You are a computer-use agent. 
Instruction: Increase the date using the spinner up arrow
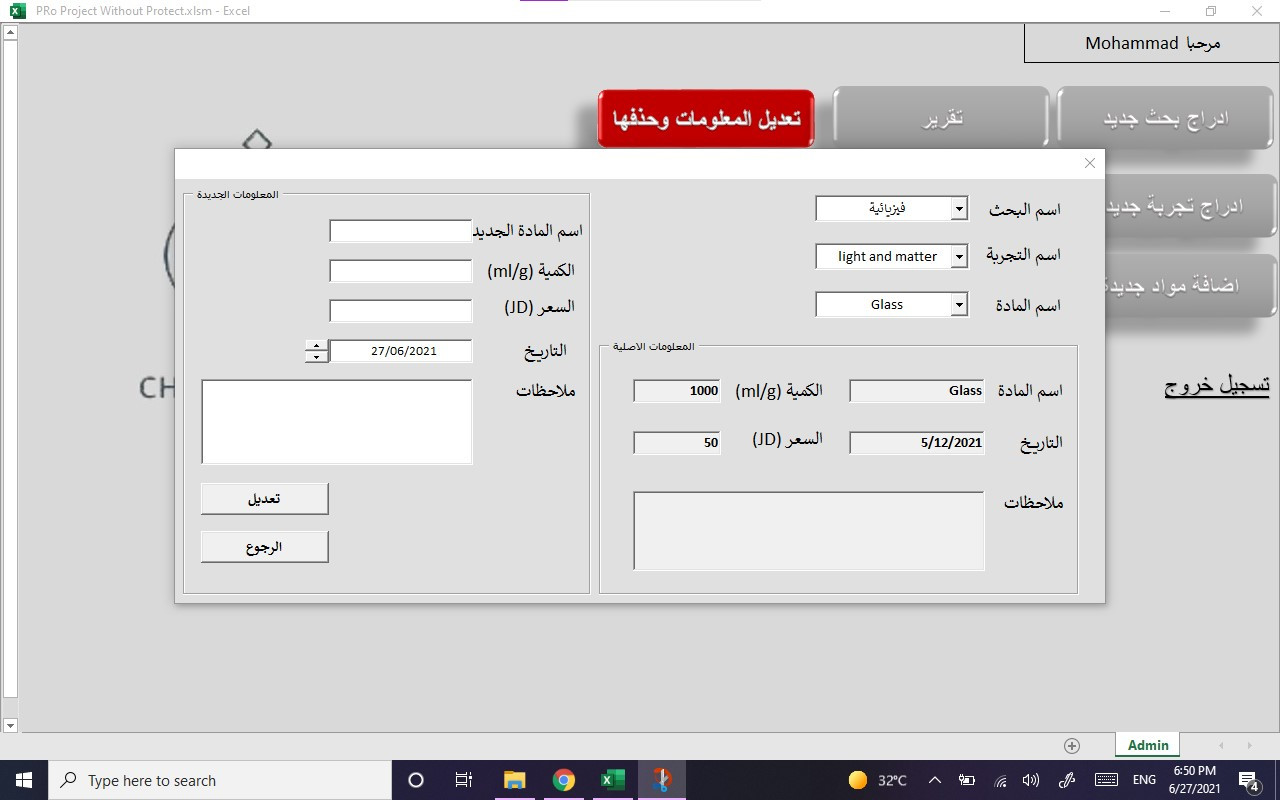[315, 345]
